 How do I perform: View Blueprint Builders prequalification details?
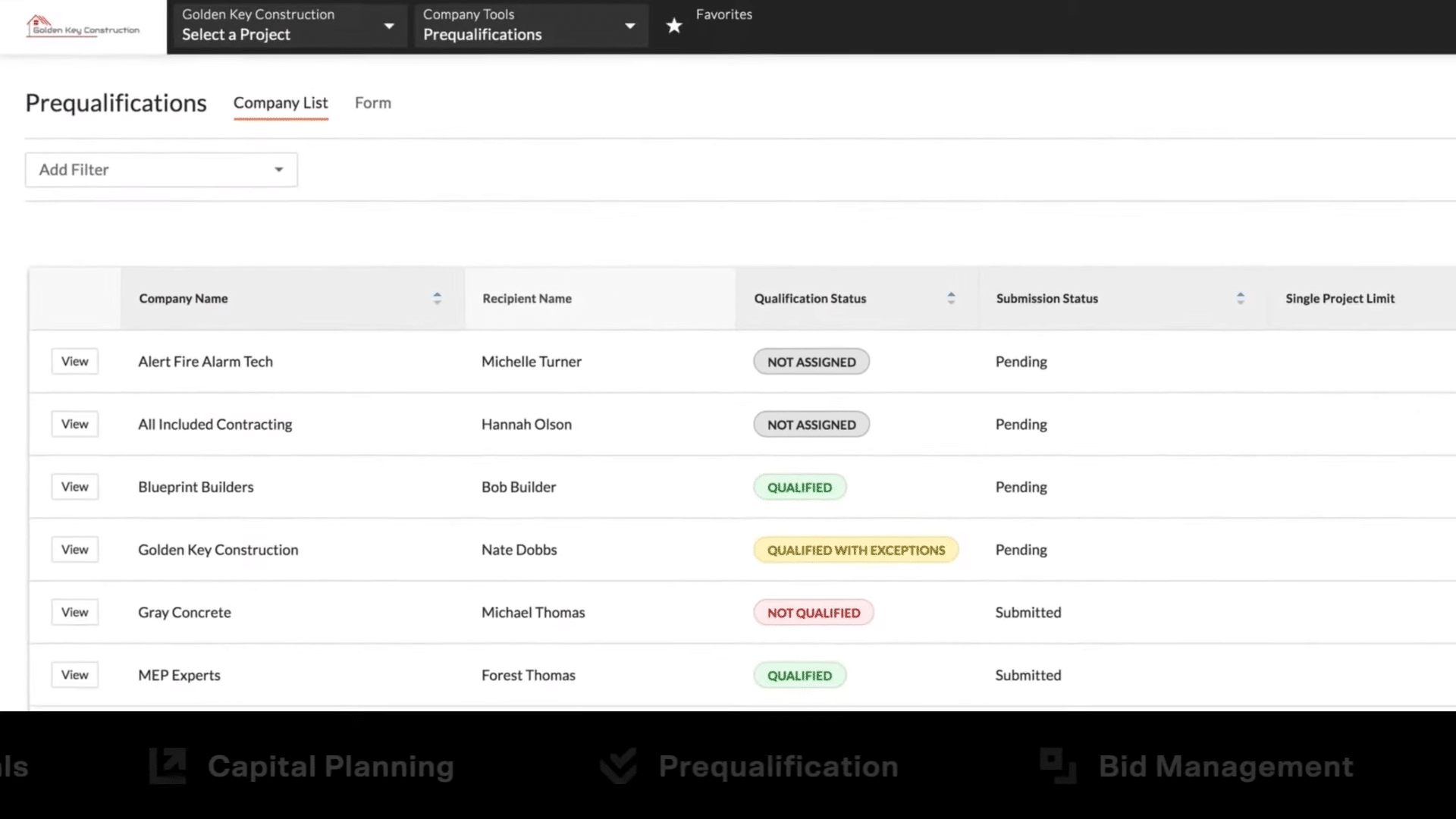coord(74,486)
